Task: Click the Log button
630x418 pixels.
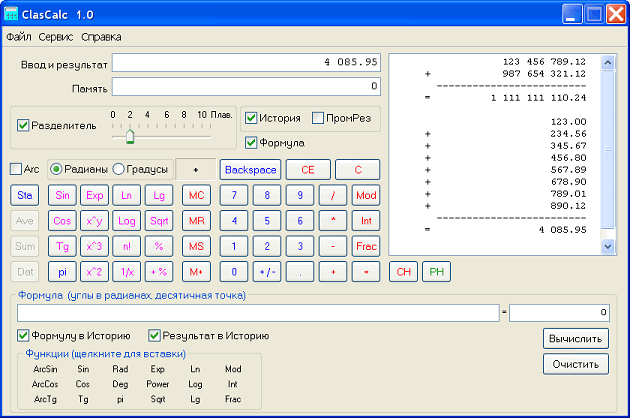Action: [127, 221]
